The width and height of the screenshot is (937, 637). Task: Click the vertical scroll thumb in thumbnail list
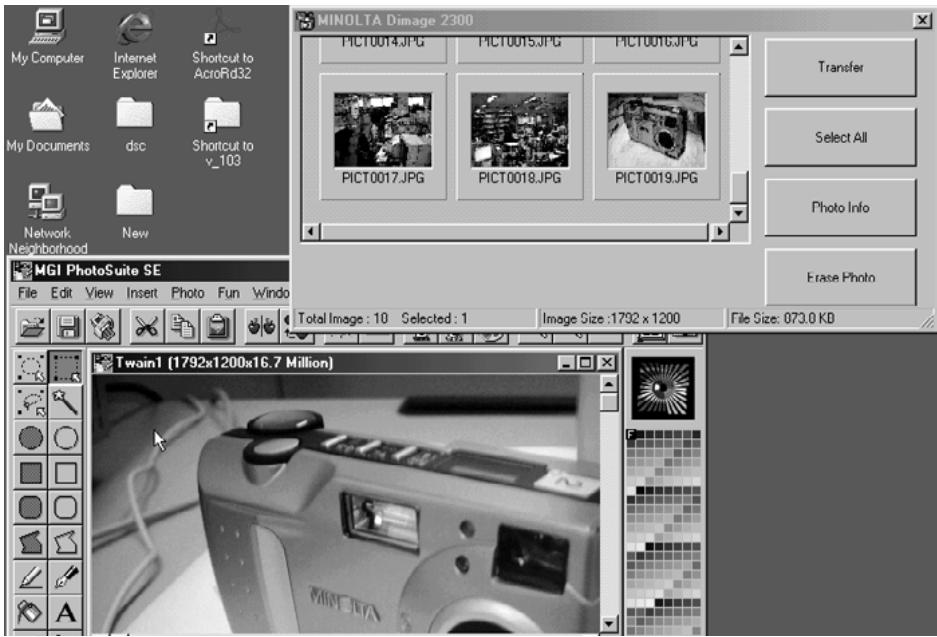[739, 188]
